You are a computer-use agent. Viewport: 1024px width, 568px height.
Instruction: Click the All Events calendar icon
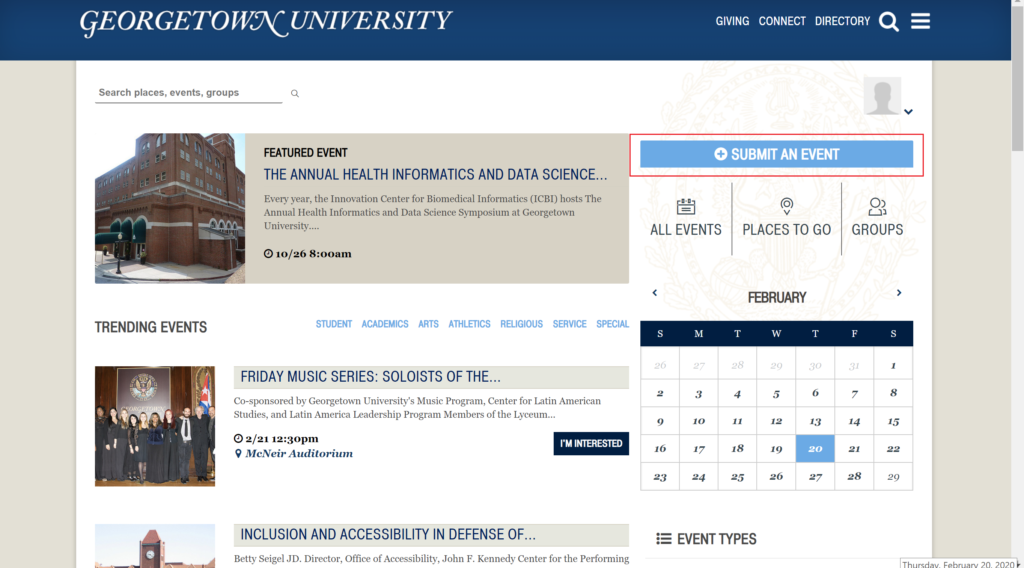coord(685,207)
